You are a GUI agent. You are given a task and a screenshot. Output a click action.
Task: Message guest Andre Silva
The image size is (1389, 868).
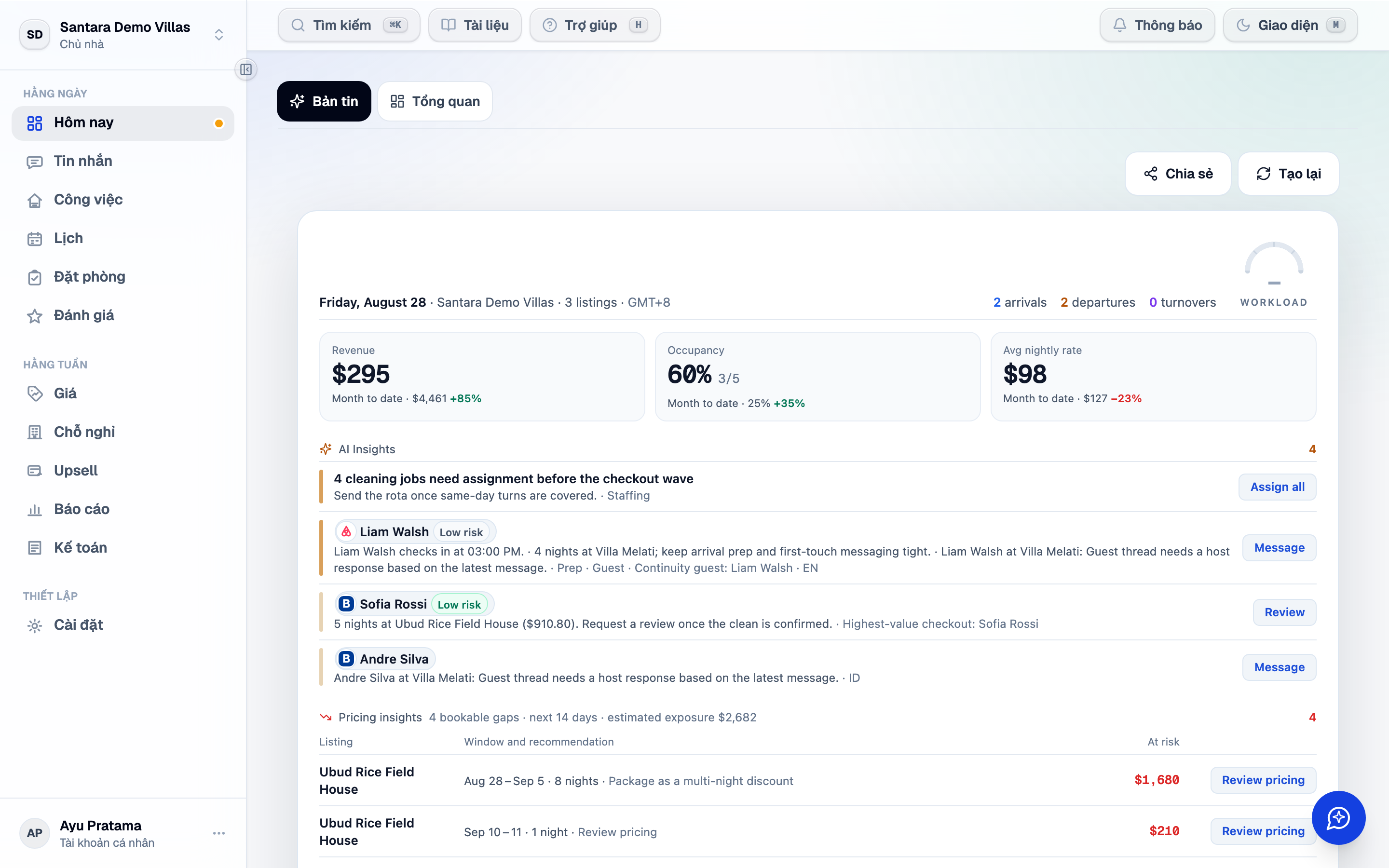click(x=1280, y=667)
